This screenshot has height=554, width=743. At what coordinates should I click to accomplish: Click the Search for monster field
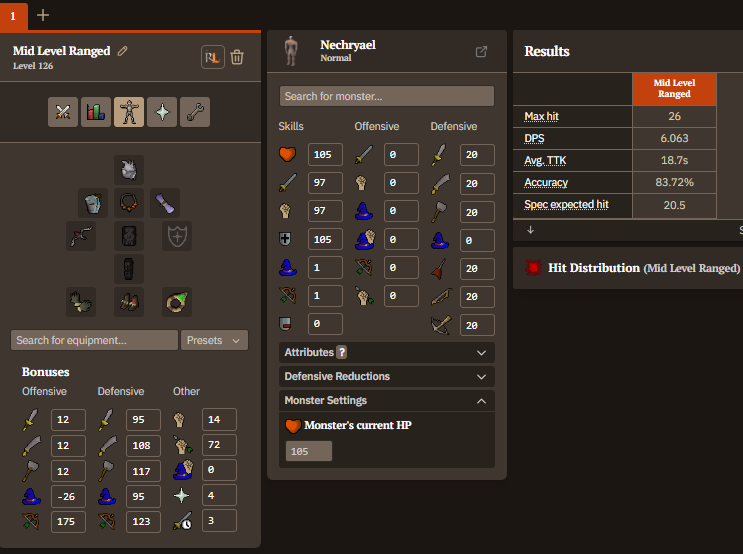pyautogui.click(x=386, y=97)
